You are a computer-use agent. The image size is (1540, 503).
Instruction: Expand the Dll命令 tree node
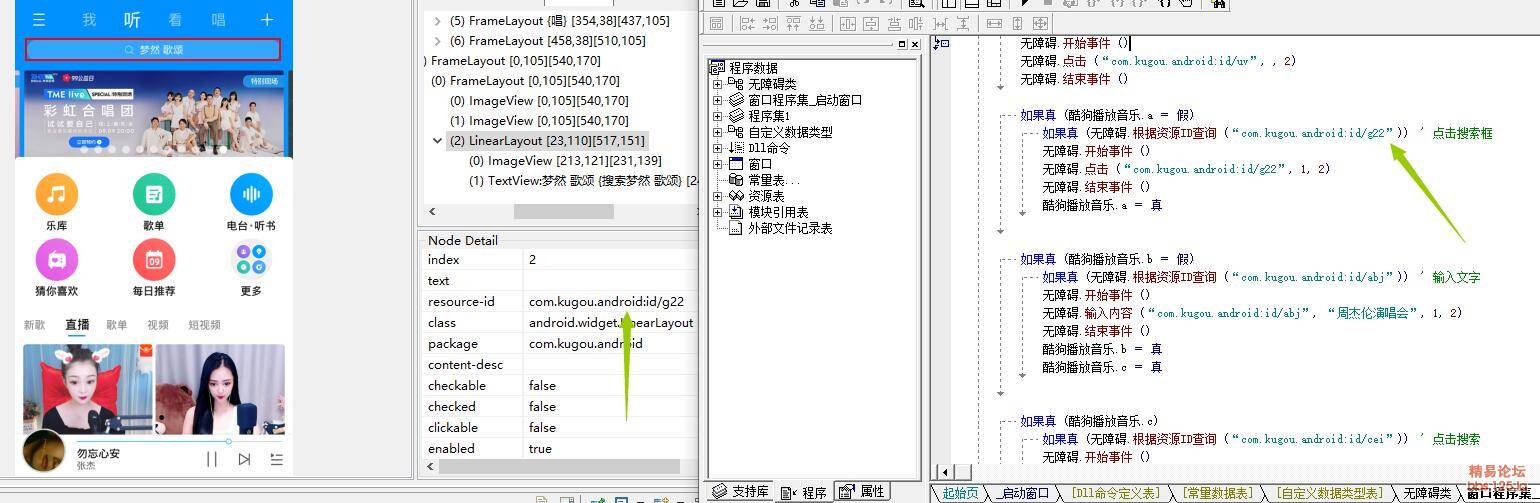point(717,148)
